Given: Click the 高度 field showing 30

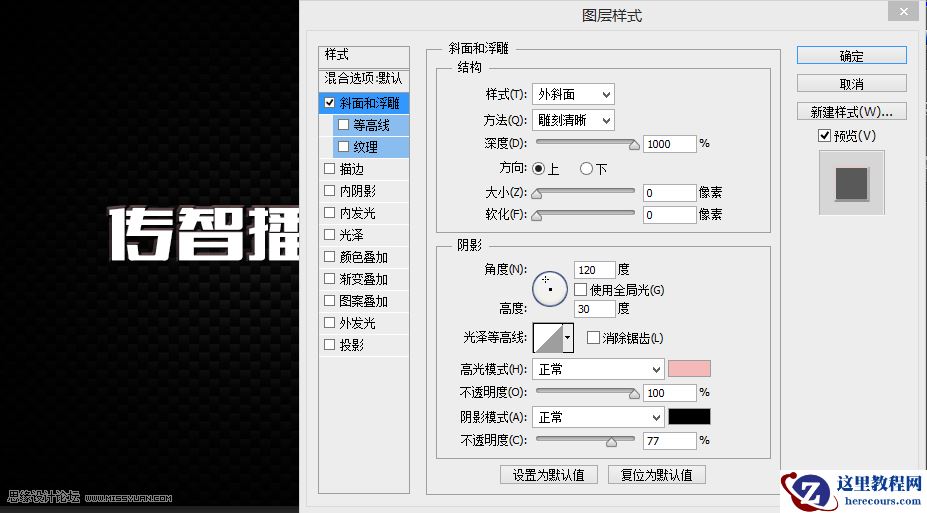Looking at the screenshot, I should tap(595, 309).
